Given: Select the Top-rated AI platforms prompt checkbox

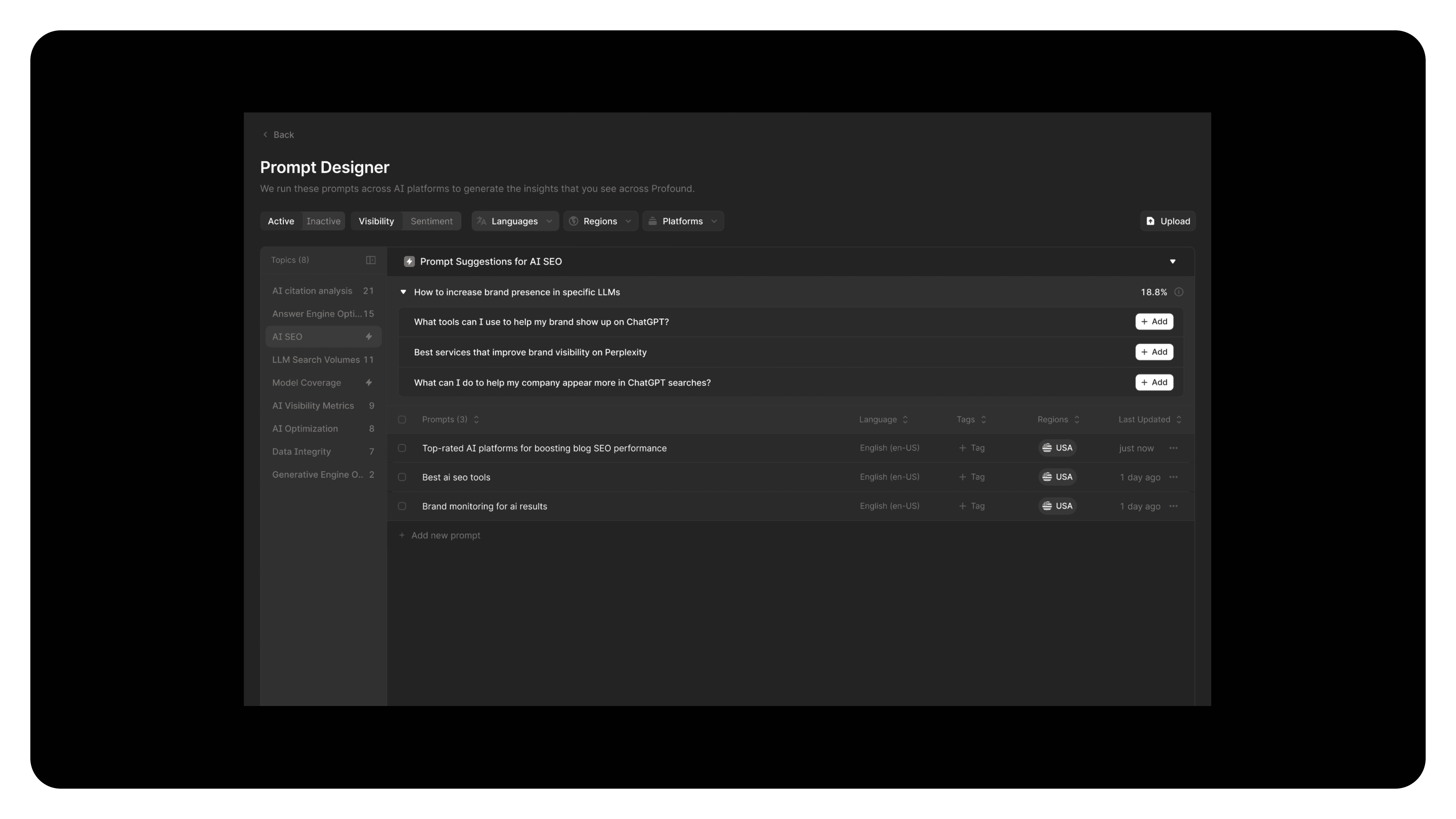Looking at the screenshot, I should coord(402,448).
